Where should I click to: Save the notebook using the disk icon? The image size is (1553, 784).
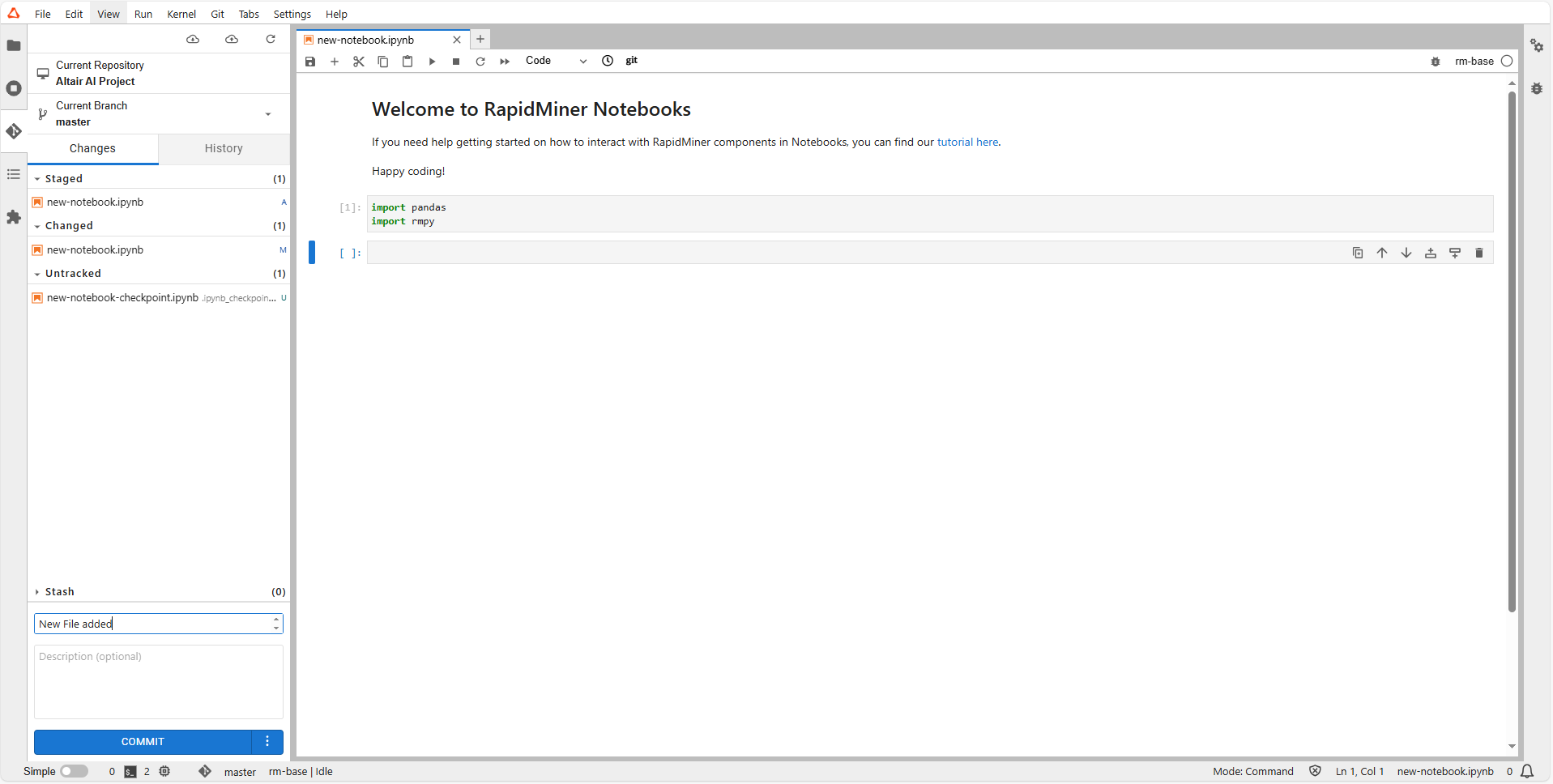[310, 62]
